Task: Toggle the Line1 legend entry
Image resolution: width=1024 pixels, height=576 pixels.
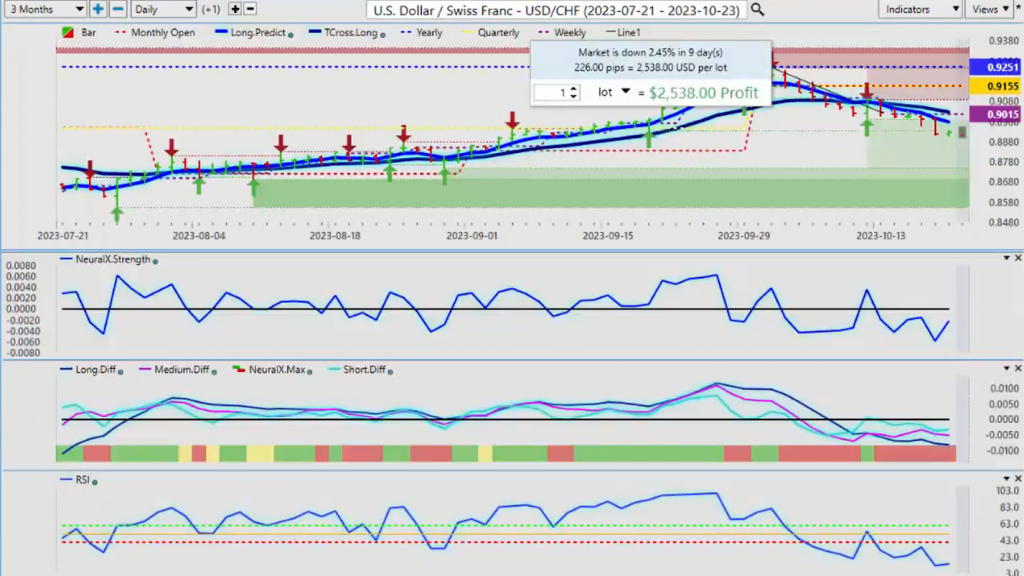Action: (623, 32)
